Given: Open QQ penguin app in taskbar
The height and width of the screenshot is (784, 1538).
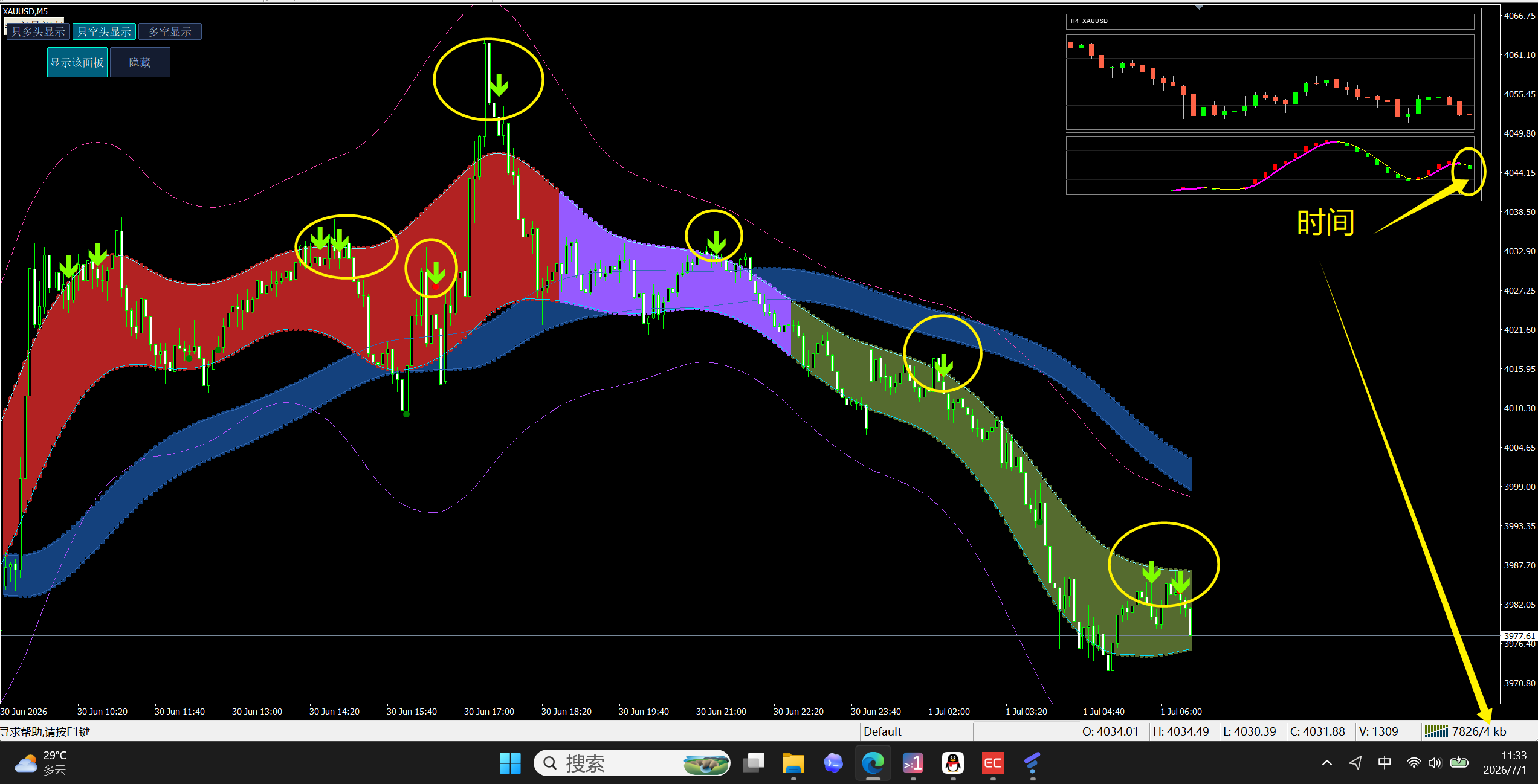Looking at the screenshot, I should (x=953, y=763).
